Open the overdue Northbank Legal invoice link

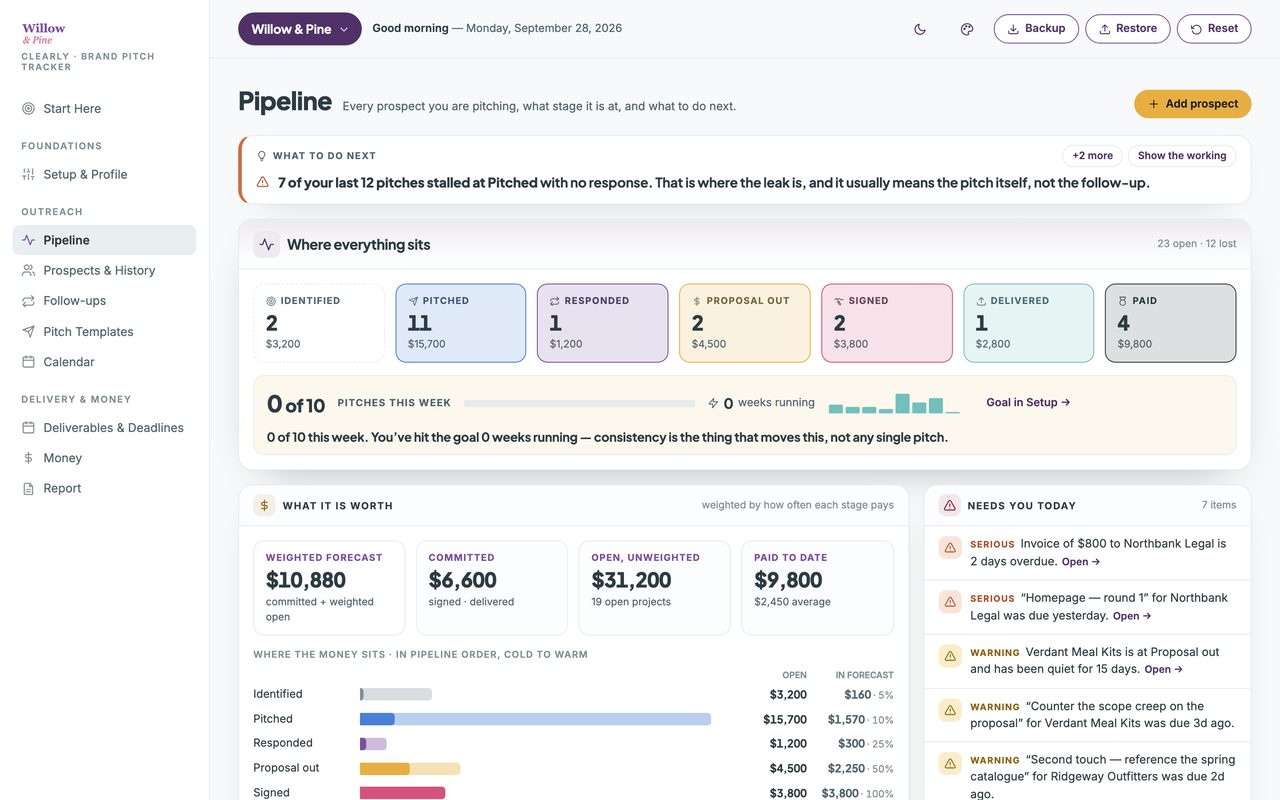[x=1080, y=562]
